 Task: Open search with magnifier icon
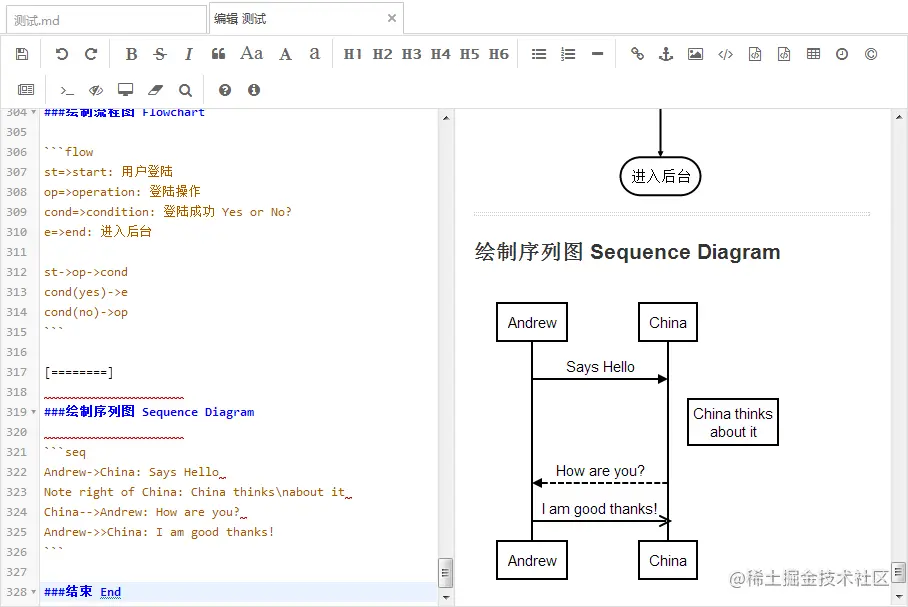point(185,90)
